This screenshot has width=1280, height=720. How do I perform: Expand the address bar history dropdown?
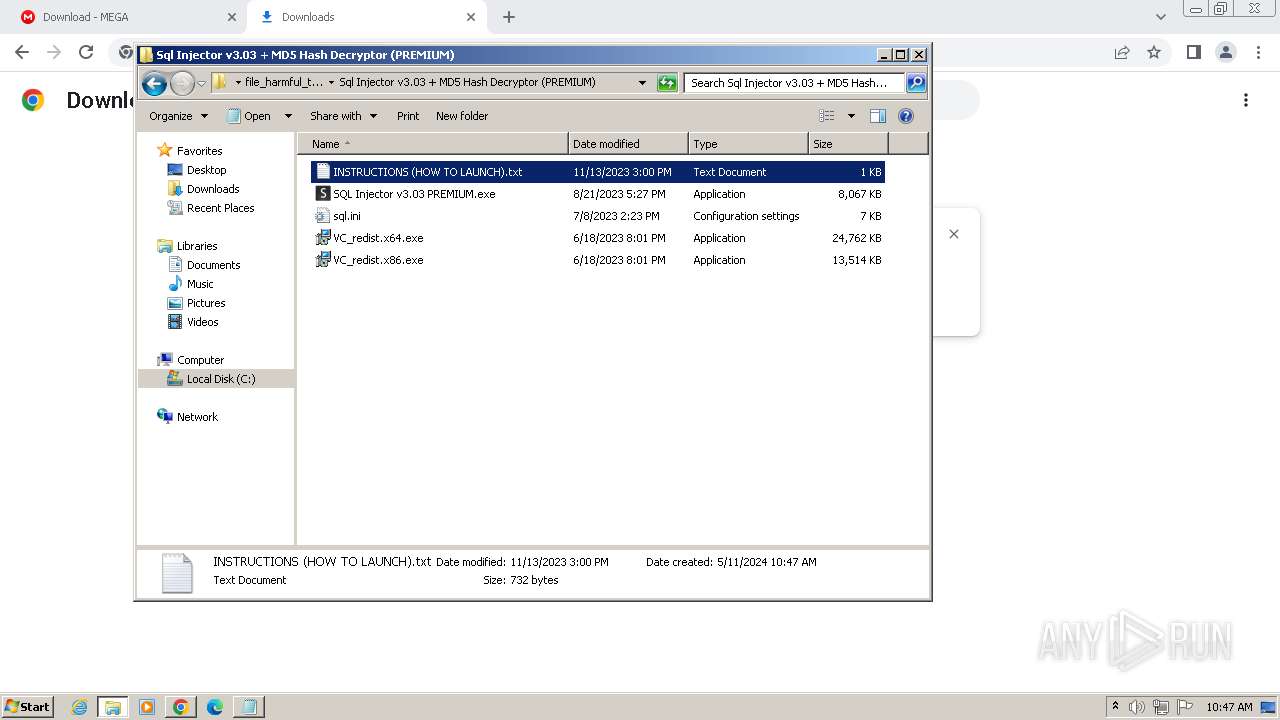(x=642, y=83)
